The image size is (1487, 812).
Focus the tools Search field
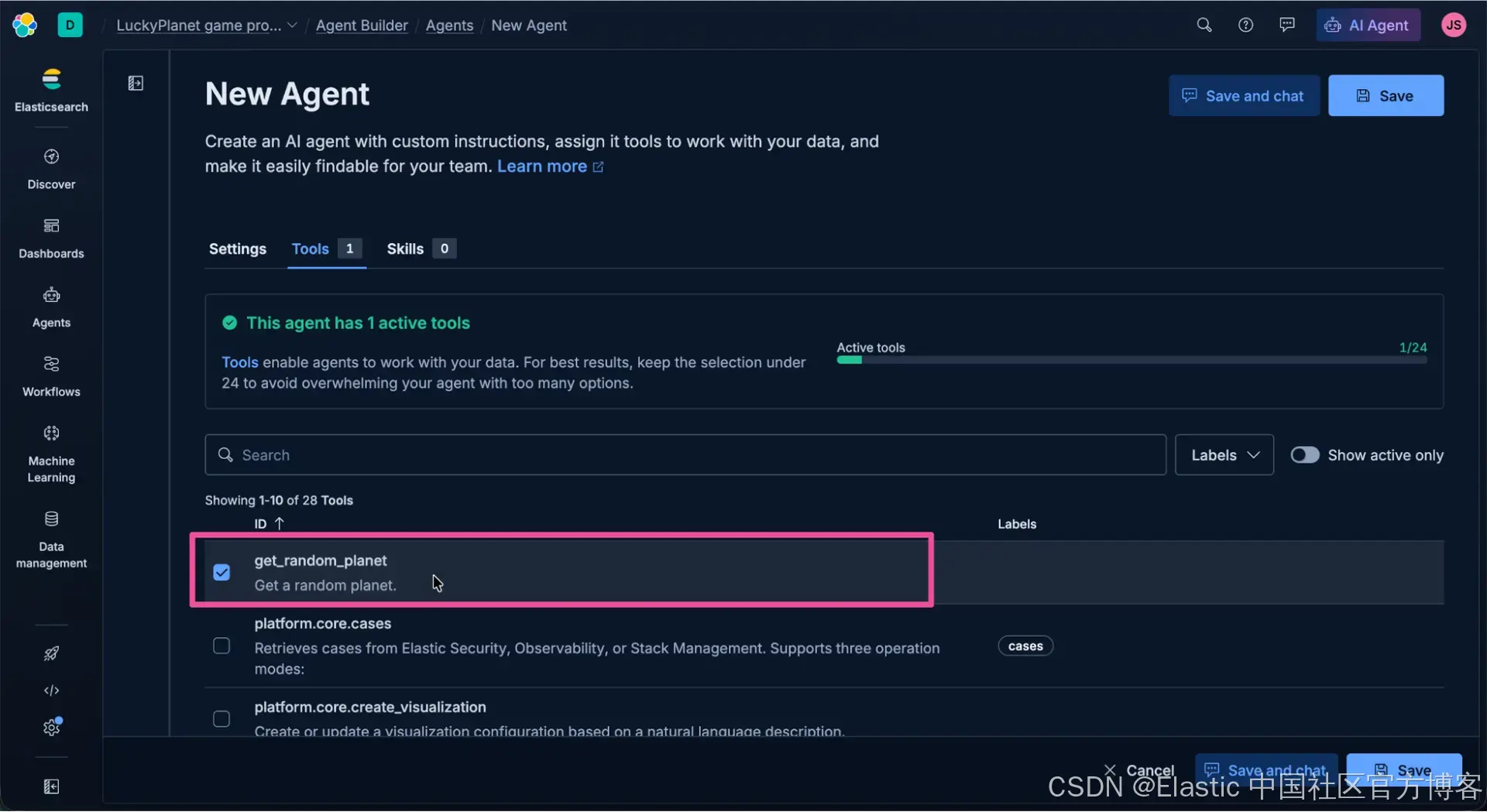click(x=685, y=455)
